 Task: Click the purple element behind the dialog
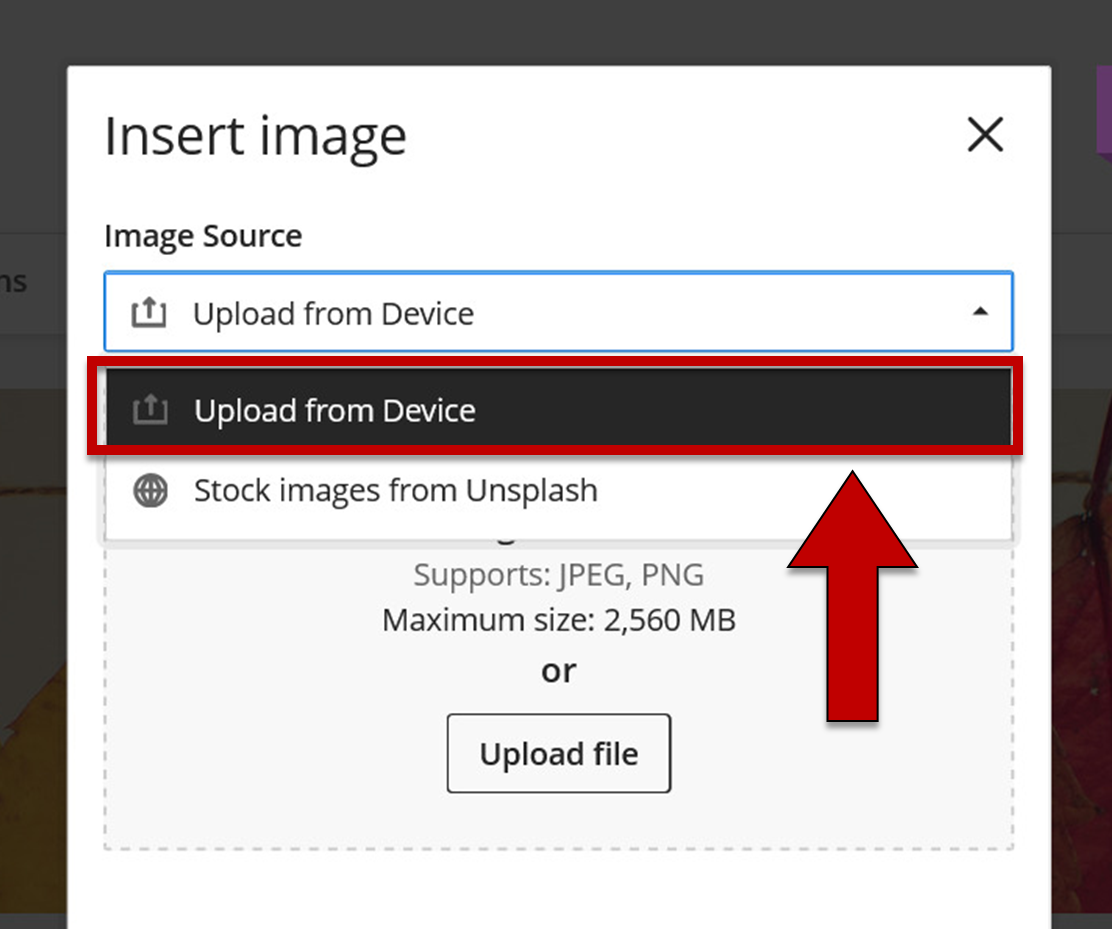coord(1103,109)
